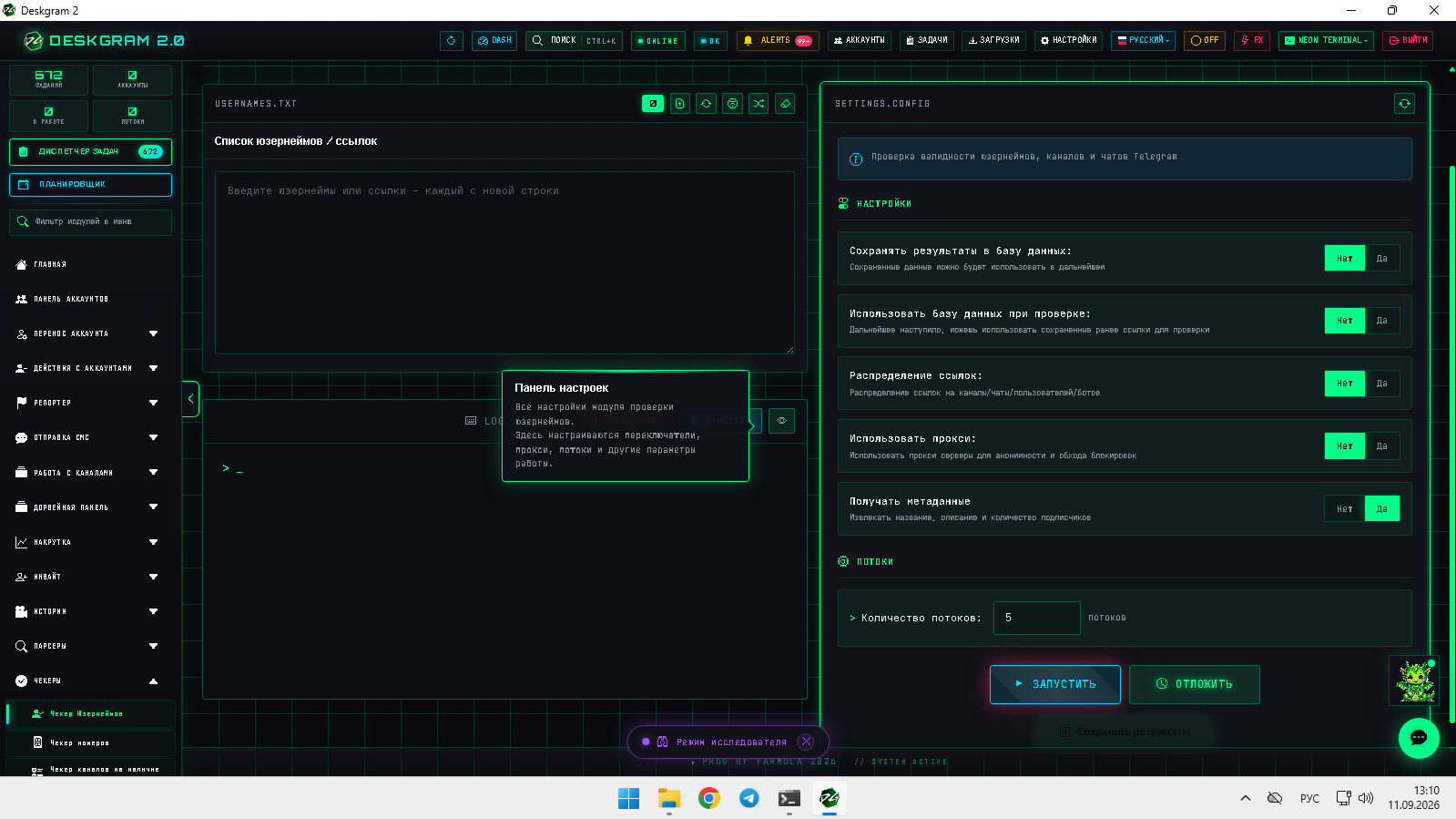1456x819 pixels.
Task: Open the Русский language dropdown
Action: pos(1145,41)
